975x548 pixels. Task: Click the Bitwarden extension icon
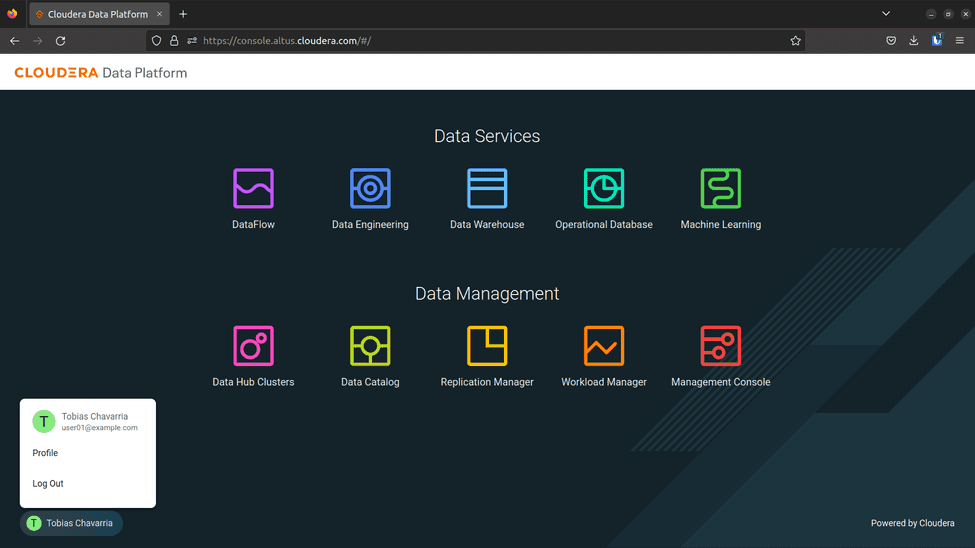[x=936, y=40]
